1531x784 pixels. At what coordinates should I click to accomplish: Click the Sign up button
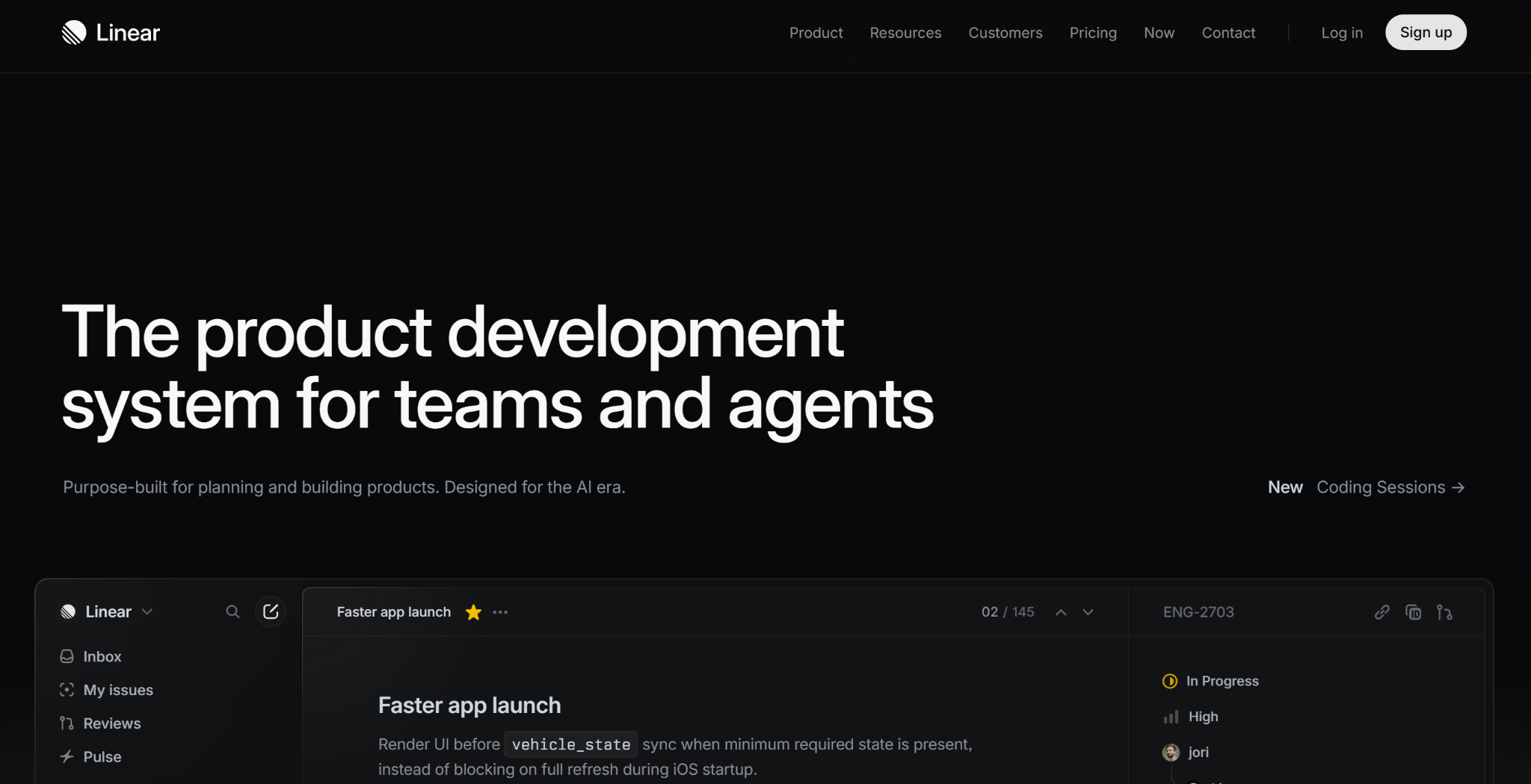click(x=1426, y=32)
